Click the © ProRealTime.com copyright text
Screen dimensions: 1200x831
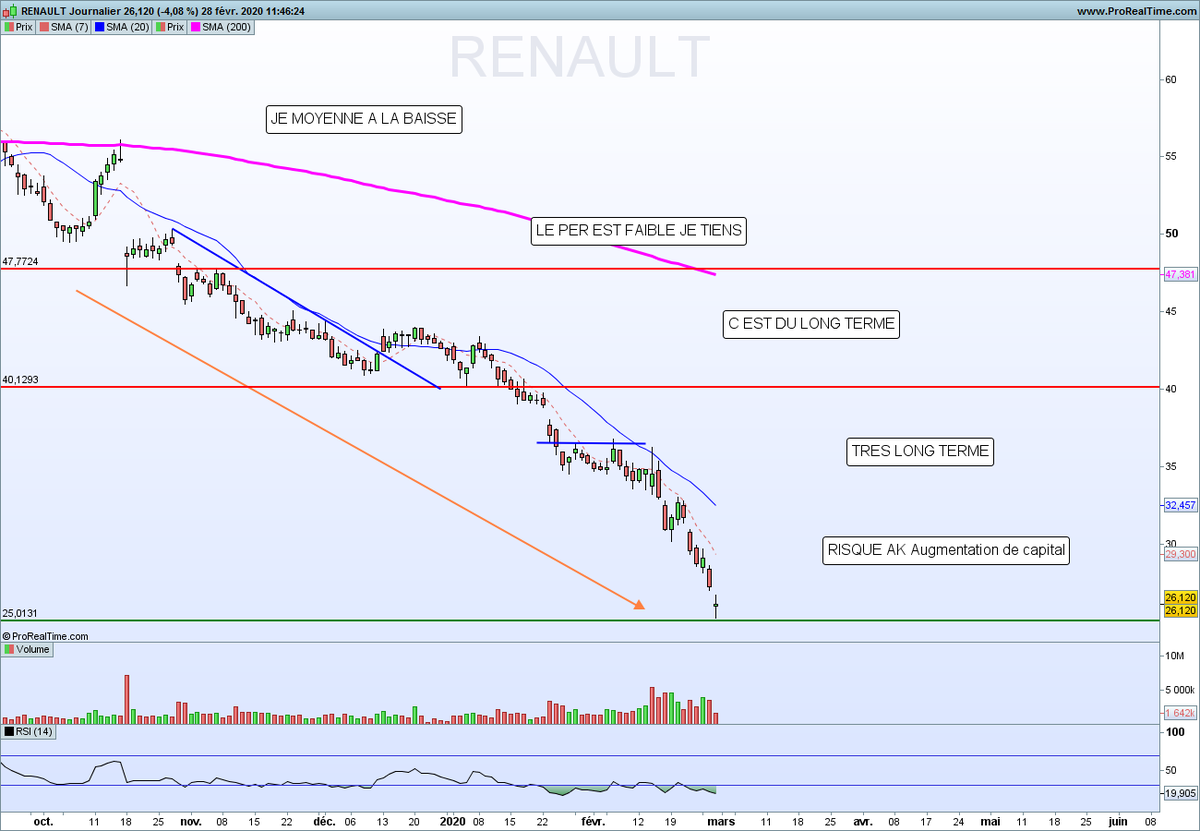pos(46,636)
